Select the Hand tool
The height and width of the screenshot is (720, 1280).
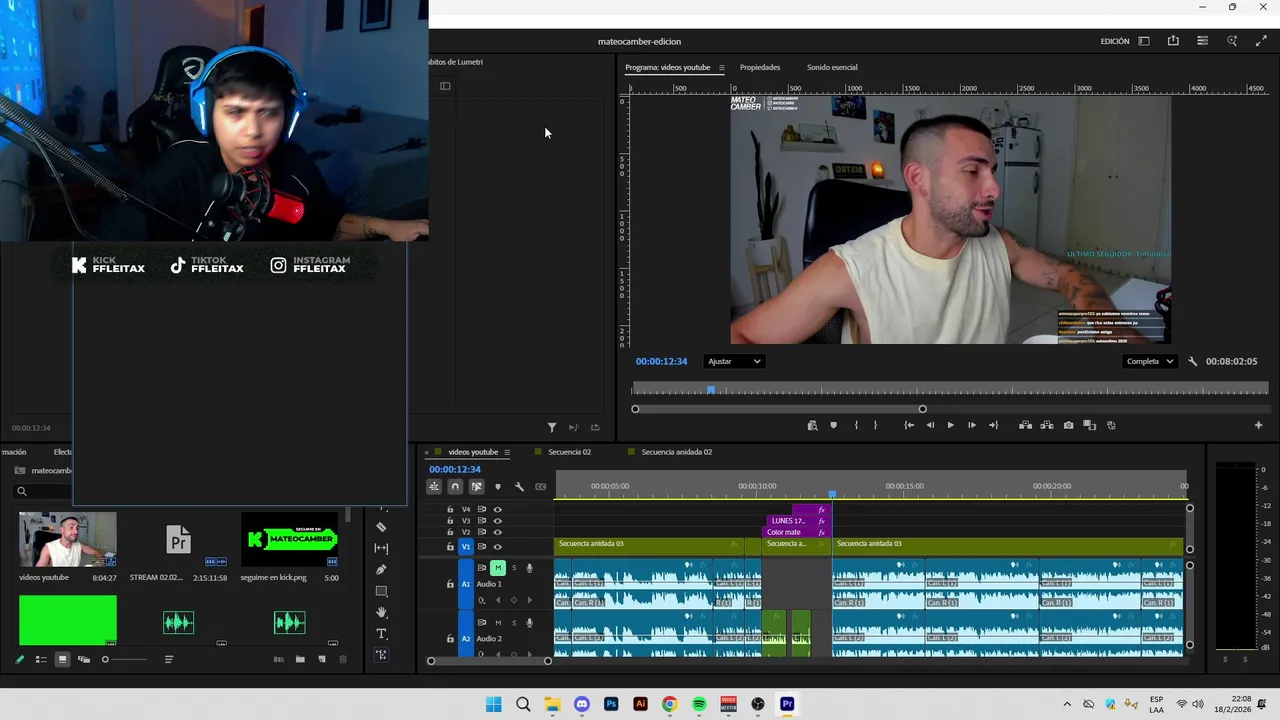pyautogui.click(x=381, y=612)
